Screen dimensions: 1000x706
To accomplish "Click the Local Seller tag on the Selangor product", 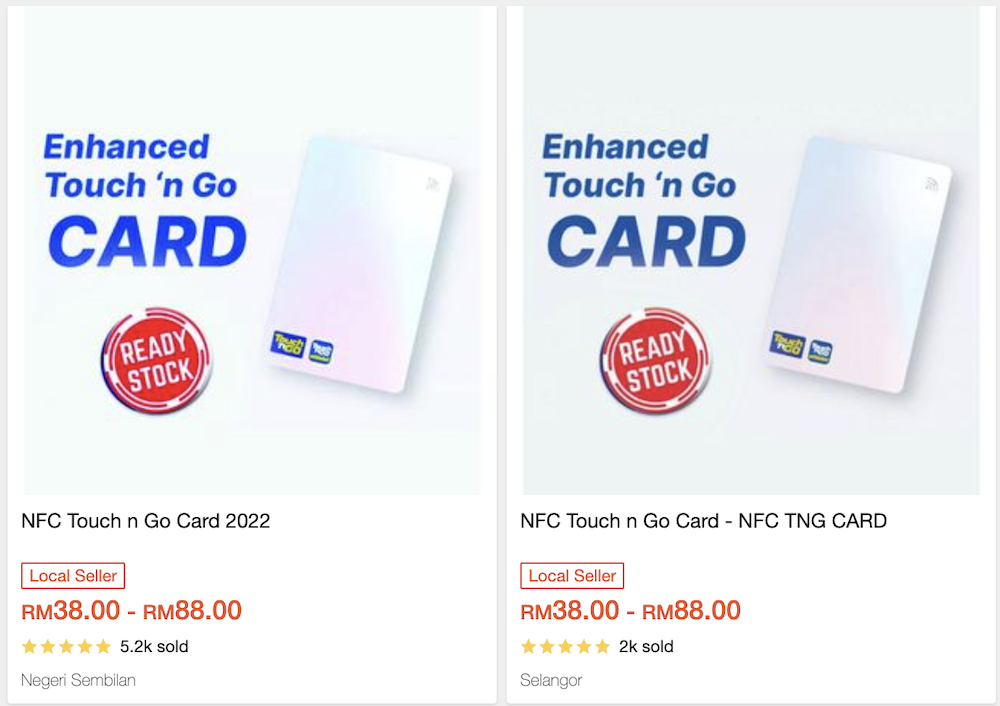I will [572, 576].
